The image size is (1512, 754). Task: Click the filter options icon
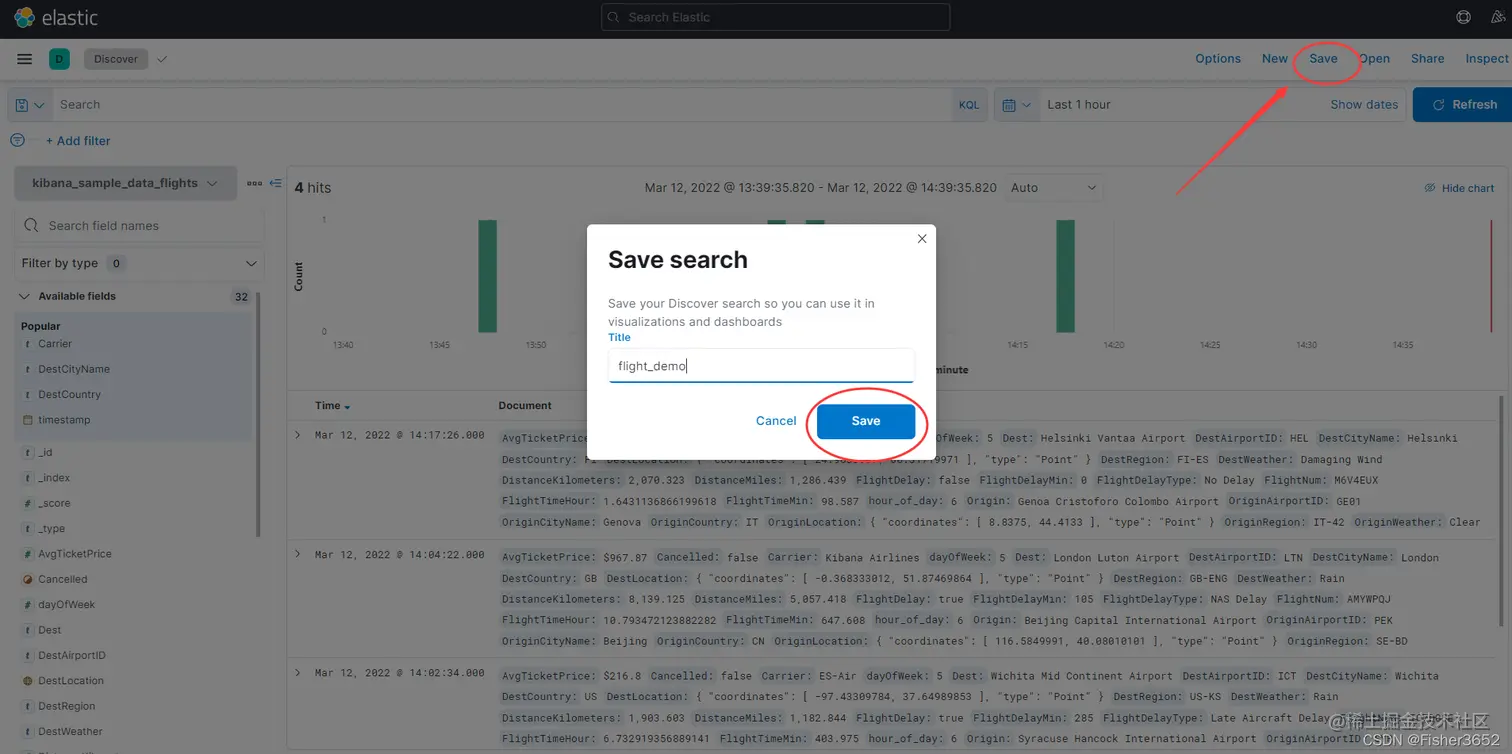(x=17, y=141)
